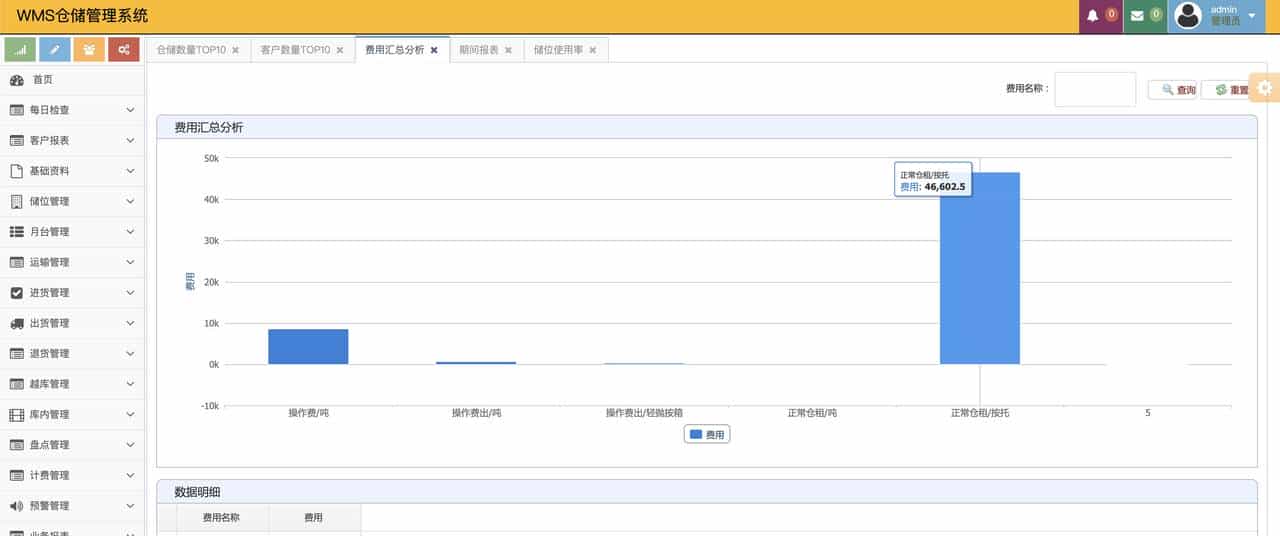The height and width of the screenshot is (536, 1280).
Task: Close the 费用汇总分析 tab
Action: 434,50
